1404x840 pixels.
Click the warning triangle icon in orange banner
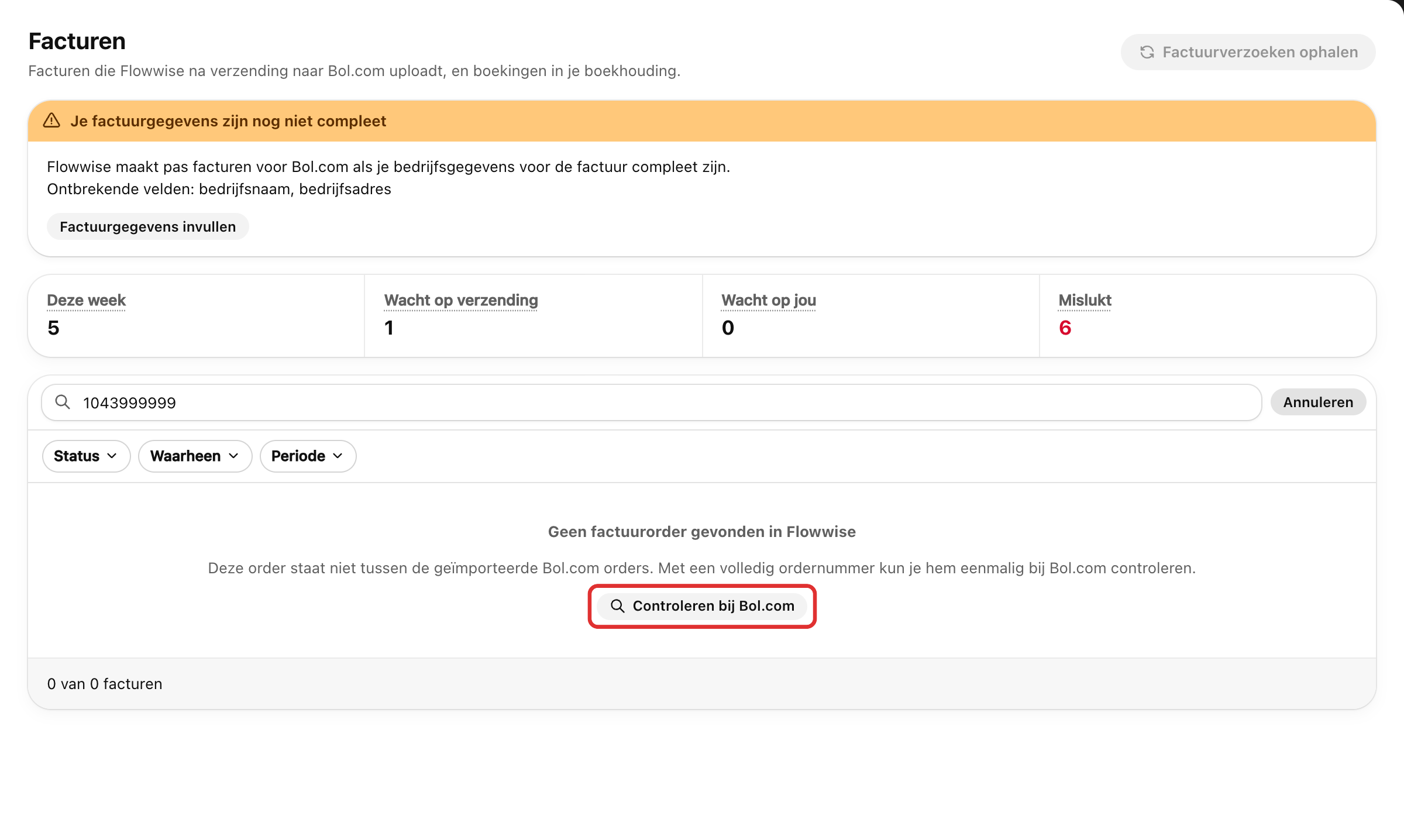coord(51,121)
